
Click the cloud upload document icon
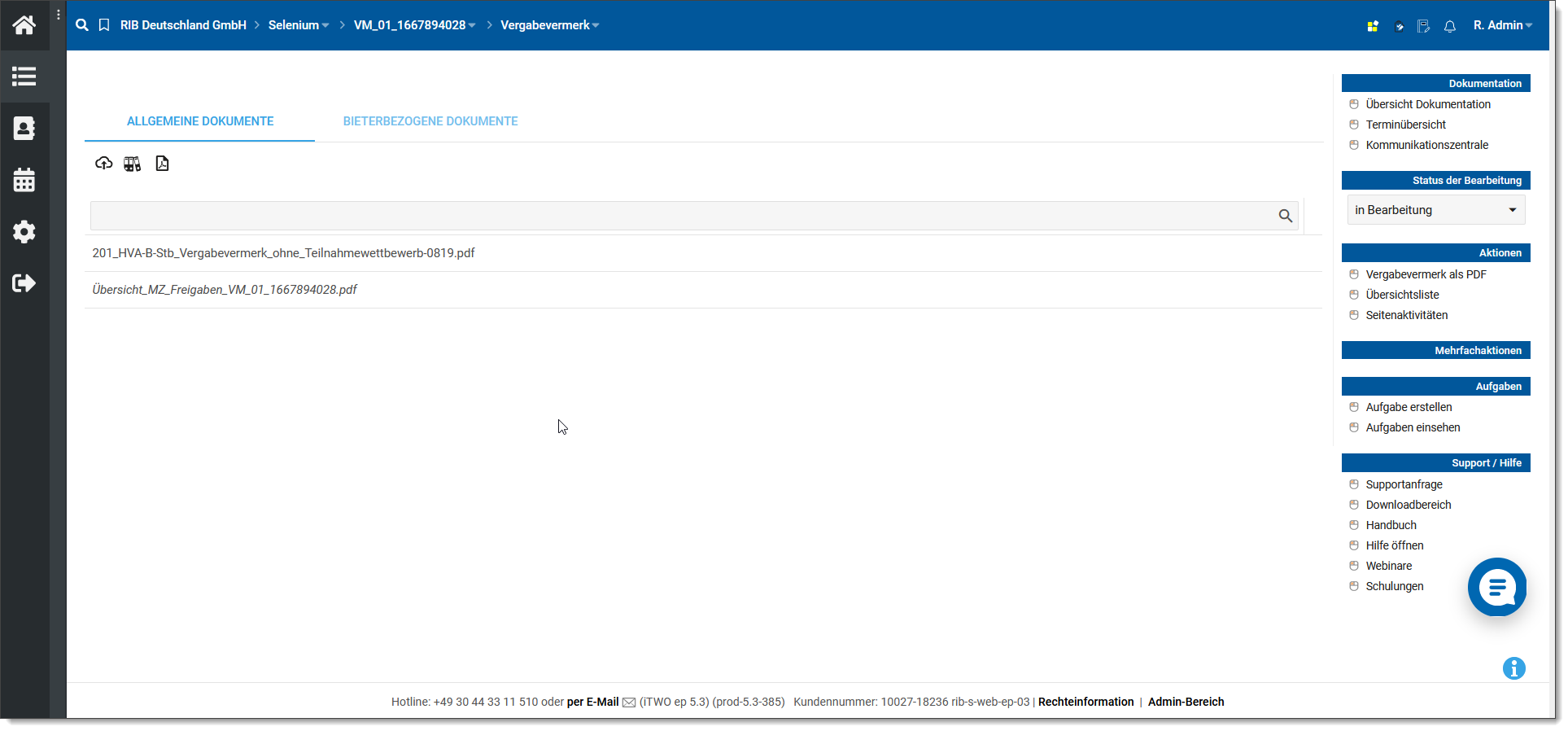[x=103, y=164]
